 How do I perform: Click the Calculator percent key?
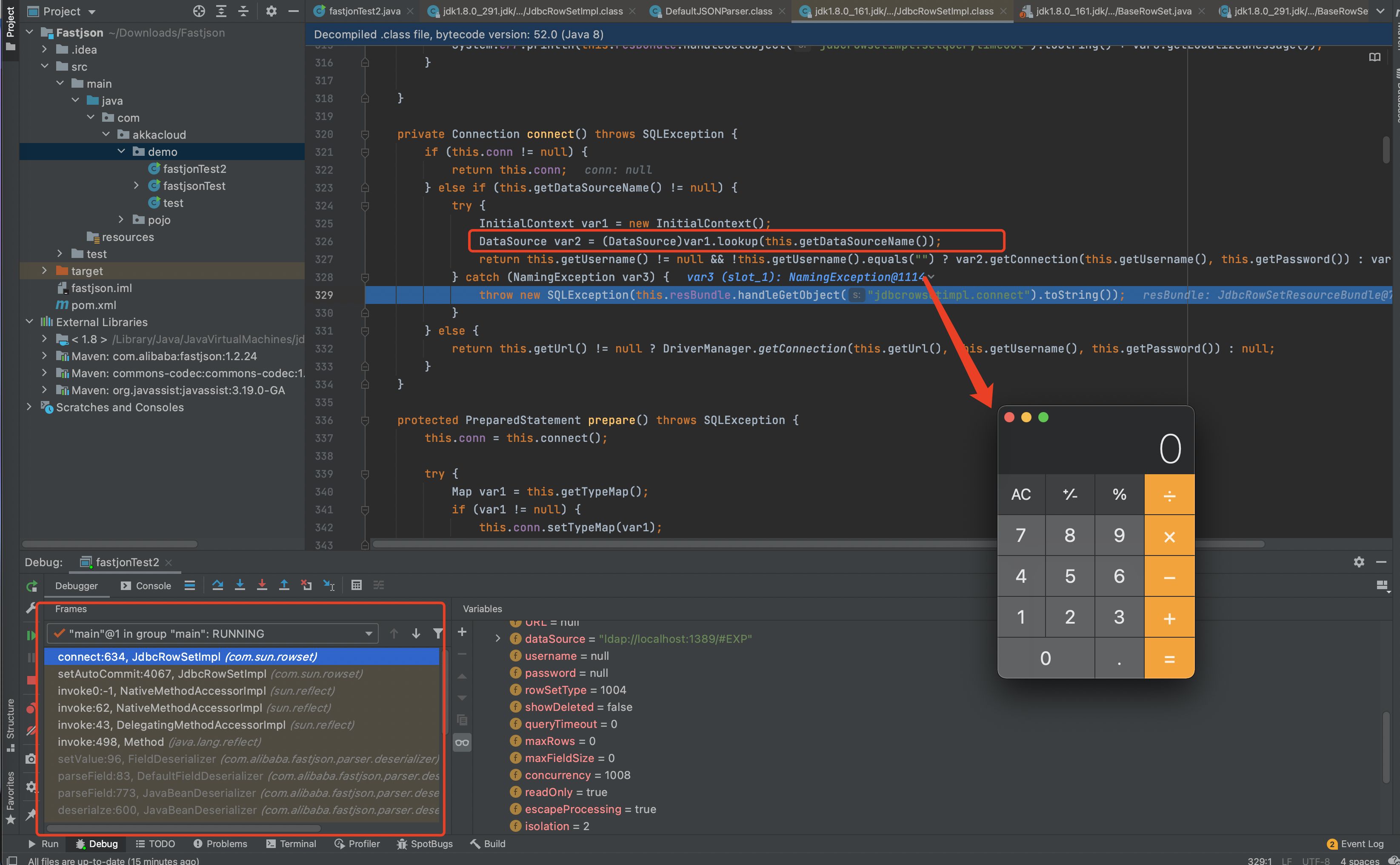click(1119, 495)
